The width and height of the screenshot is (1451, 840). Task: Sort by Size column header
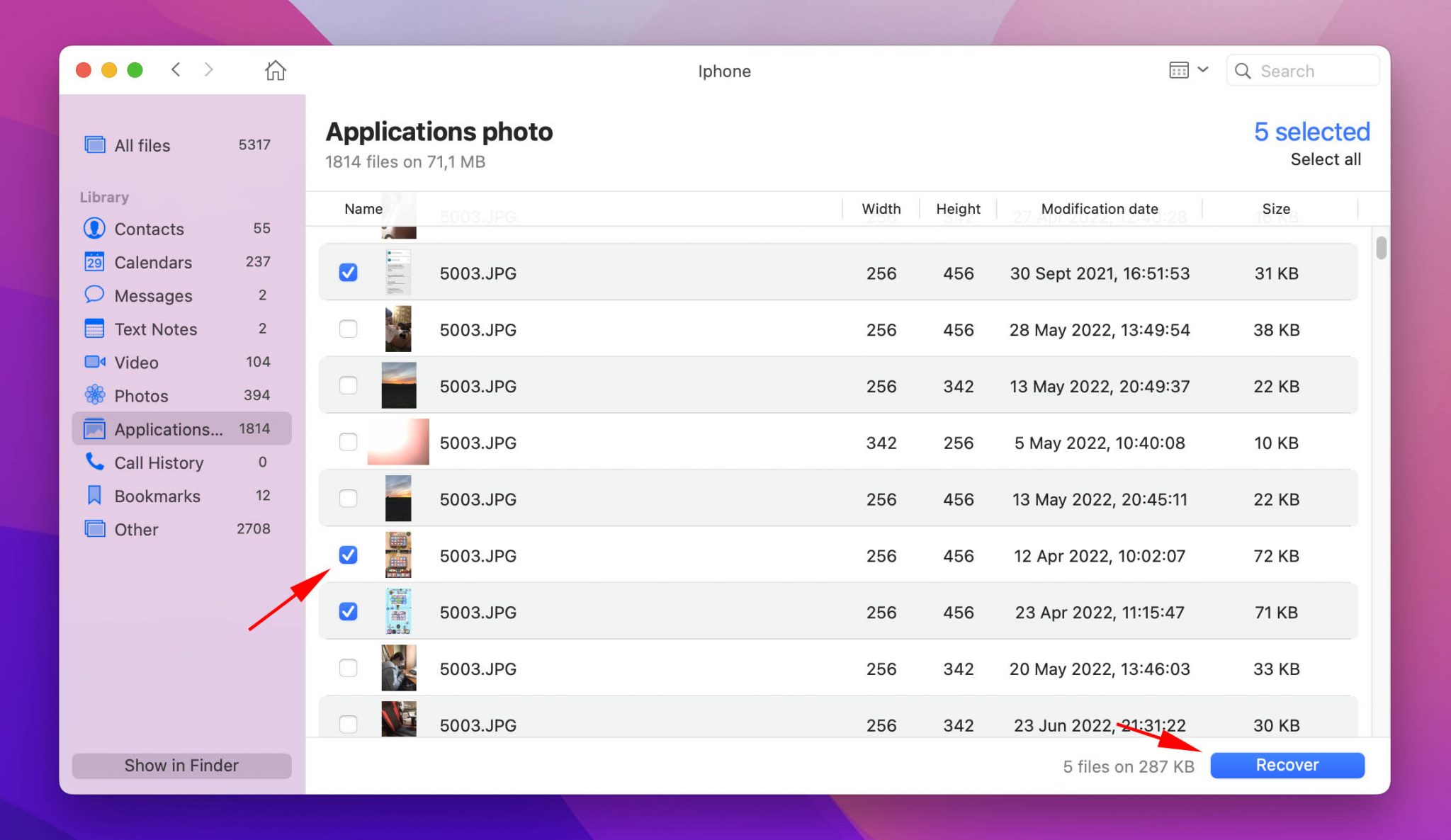coord(1275,208)
